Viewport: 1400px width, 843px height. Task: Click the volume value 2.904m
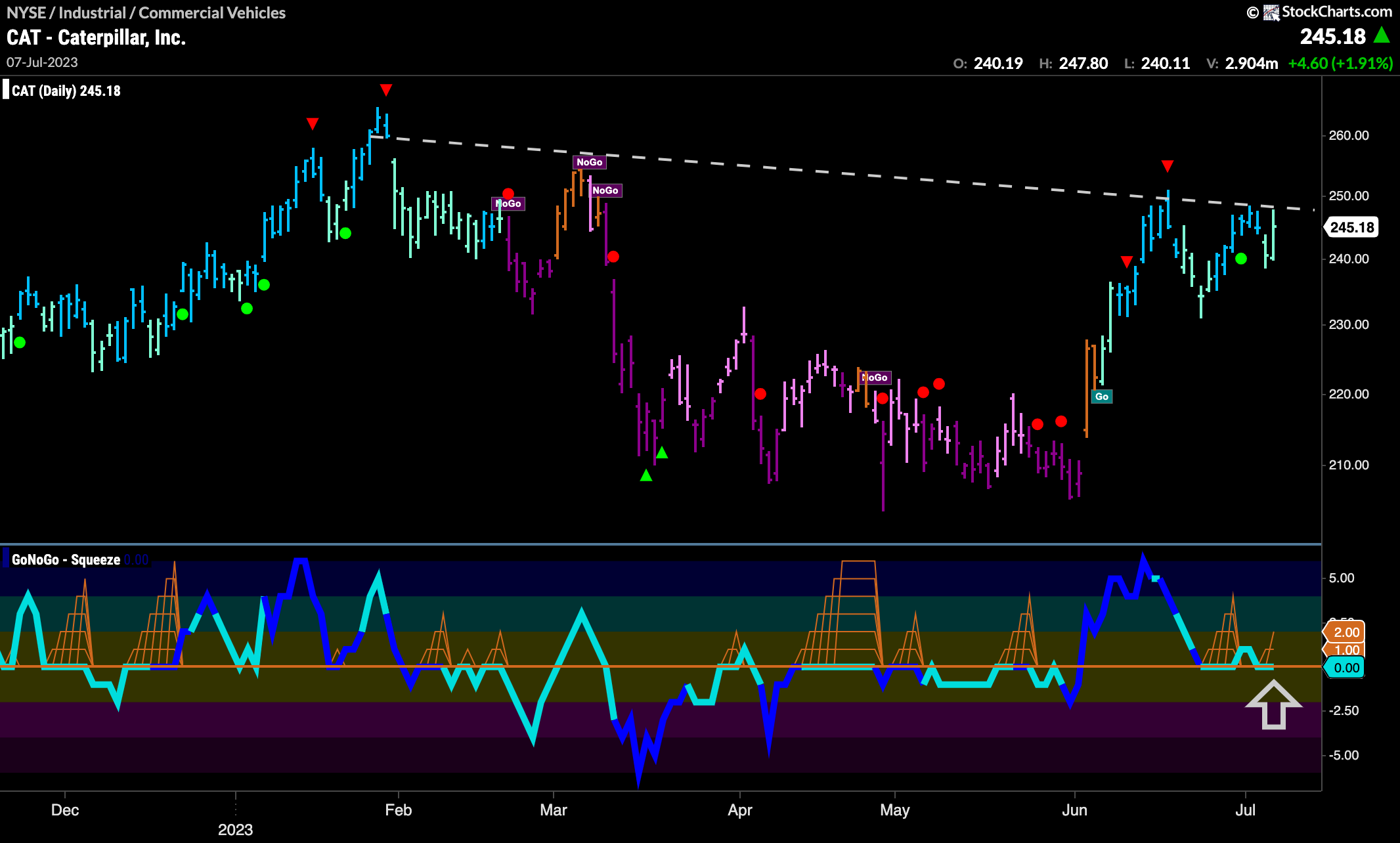[x=1252, y=64]
